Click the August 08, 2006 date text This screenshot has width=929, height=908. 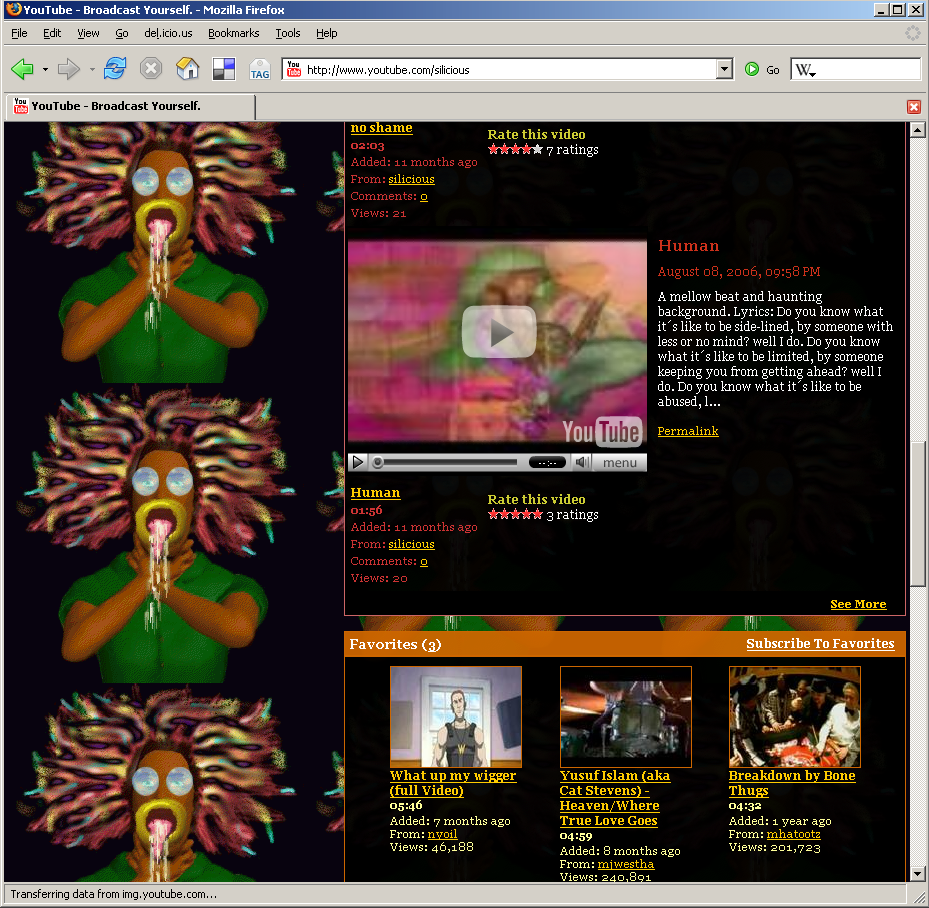click(739, 272)
